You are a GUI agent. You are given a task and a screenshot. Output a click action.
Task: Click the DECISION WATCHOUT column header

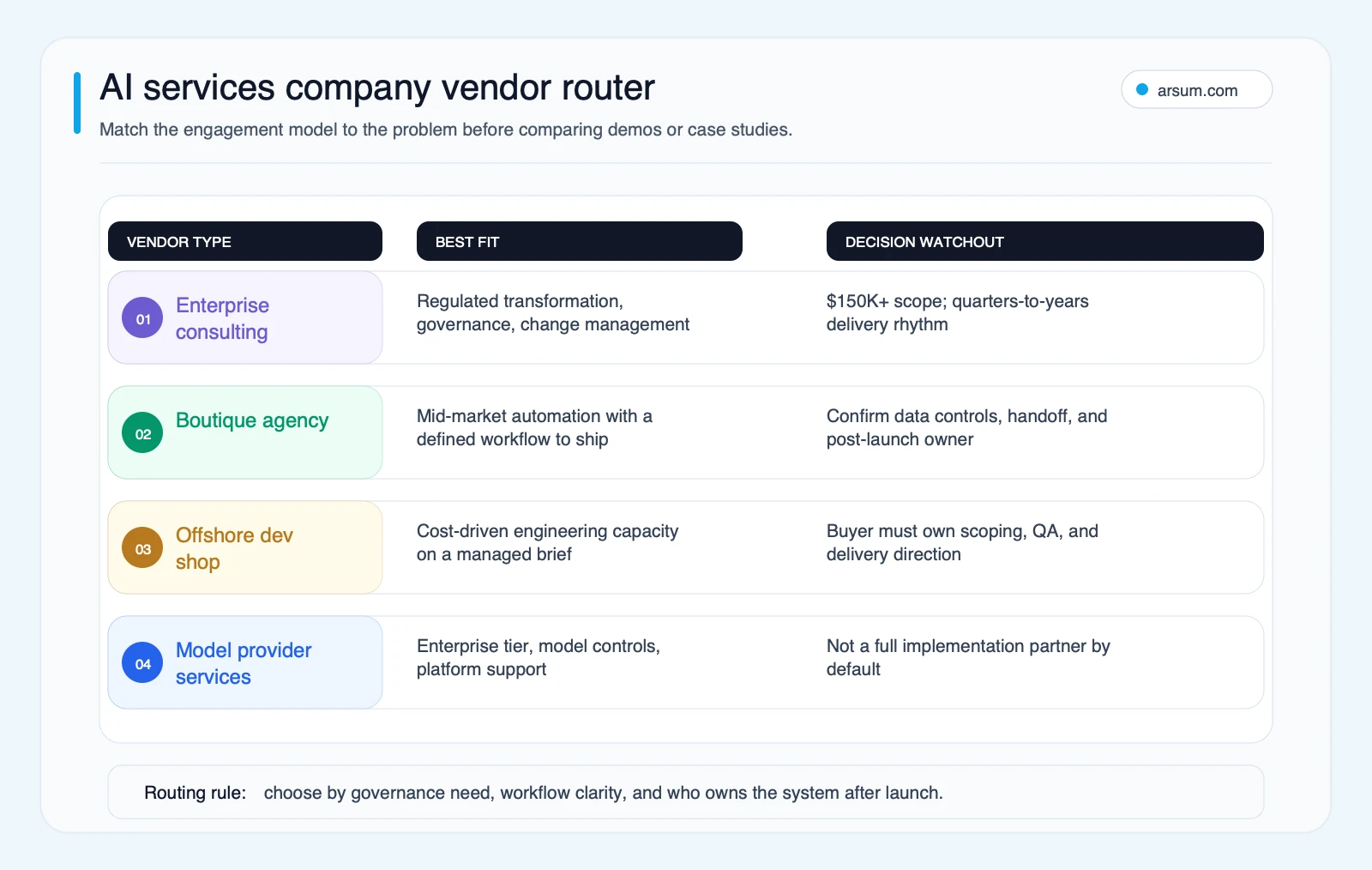1045,241
